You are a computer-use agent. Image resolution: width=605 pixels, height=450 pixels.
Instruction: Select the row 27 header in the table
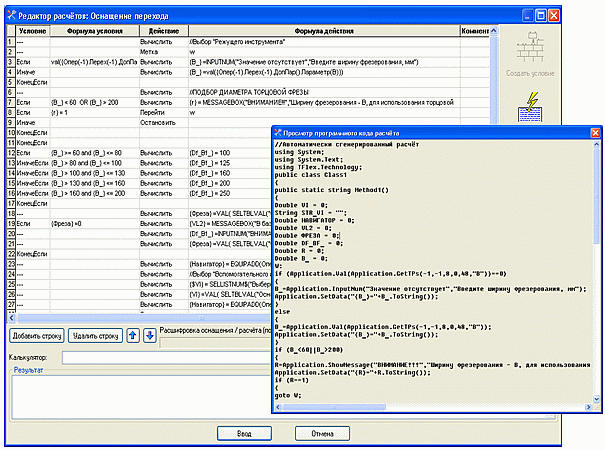click(11, 304)
